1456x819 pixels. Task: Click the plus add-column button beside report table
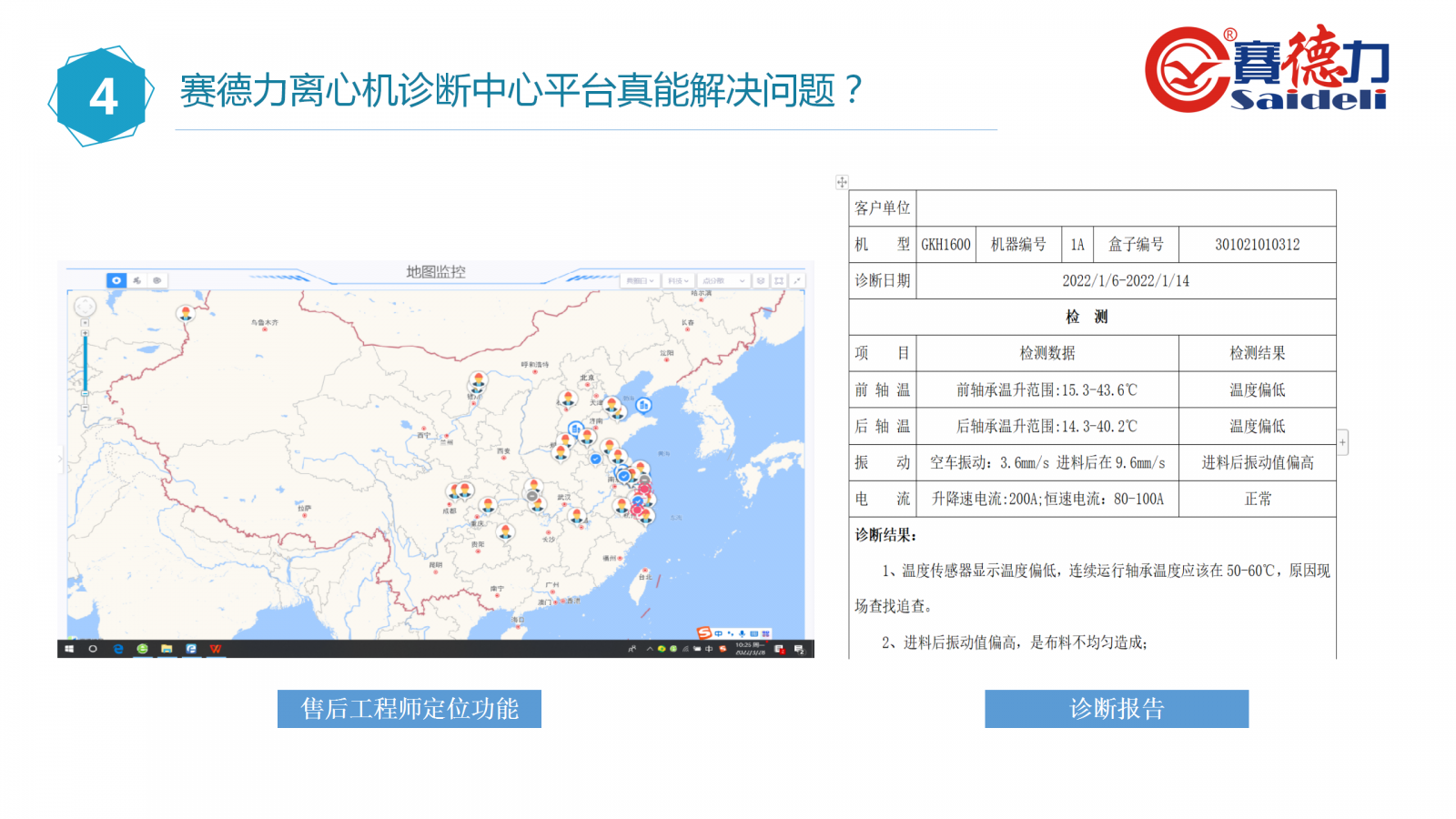[x=1342, y=442]
